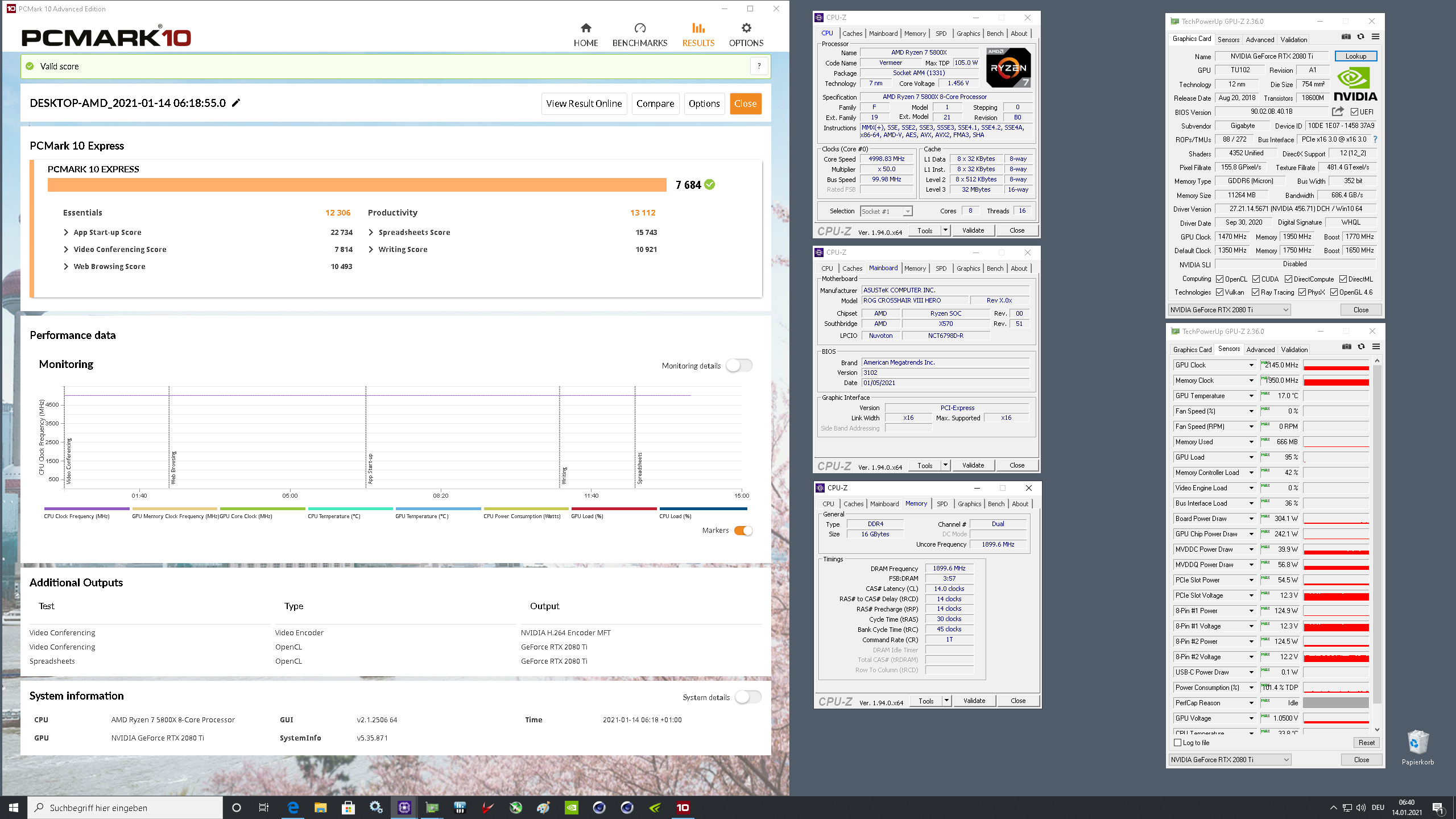Image resolution: width=1456 pixels, height=819 pixels.
Task: Switch to SPD tab in top CPU-Z
Action: pyautogui.click(x=941, y=34)
